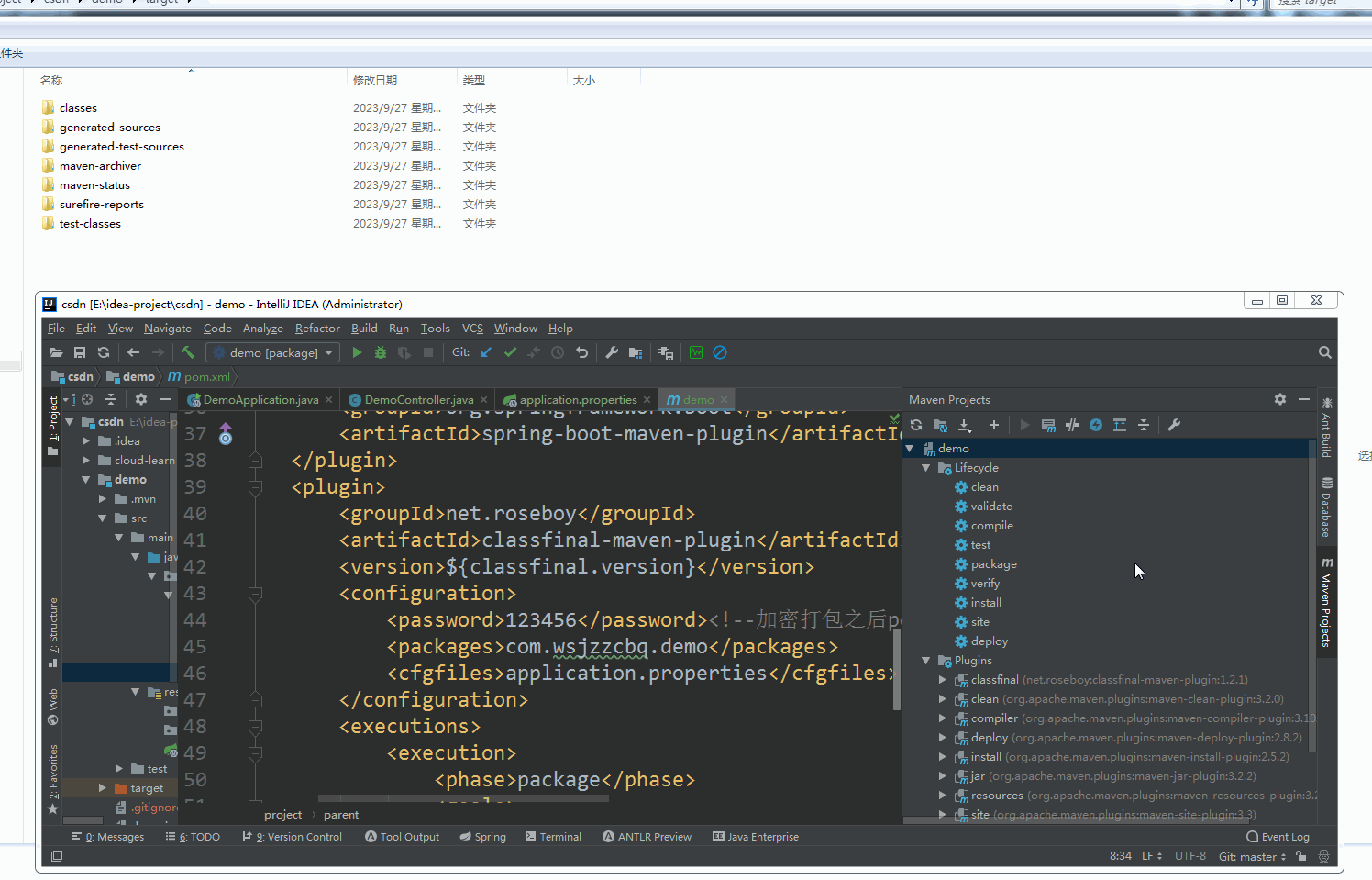
Task: Switch to DemoApplication.java tab
Action: pos(259,400)
